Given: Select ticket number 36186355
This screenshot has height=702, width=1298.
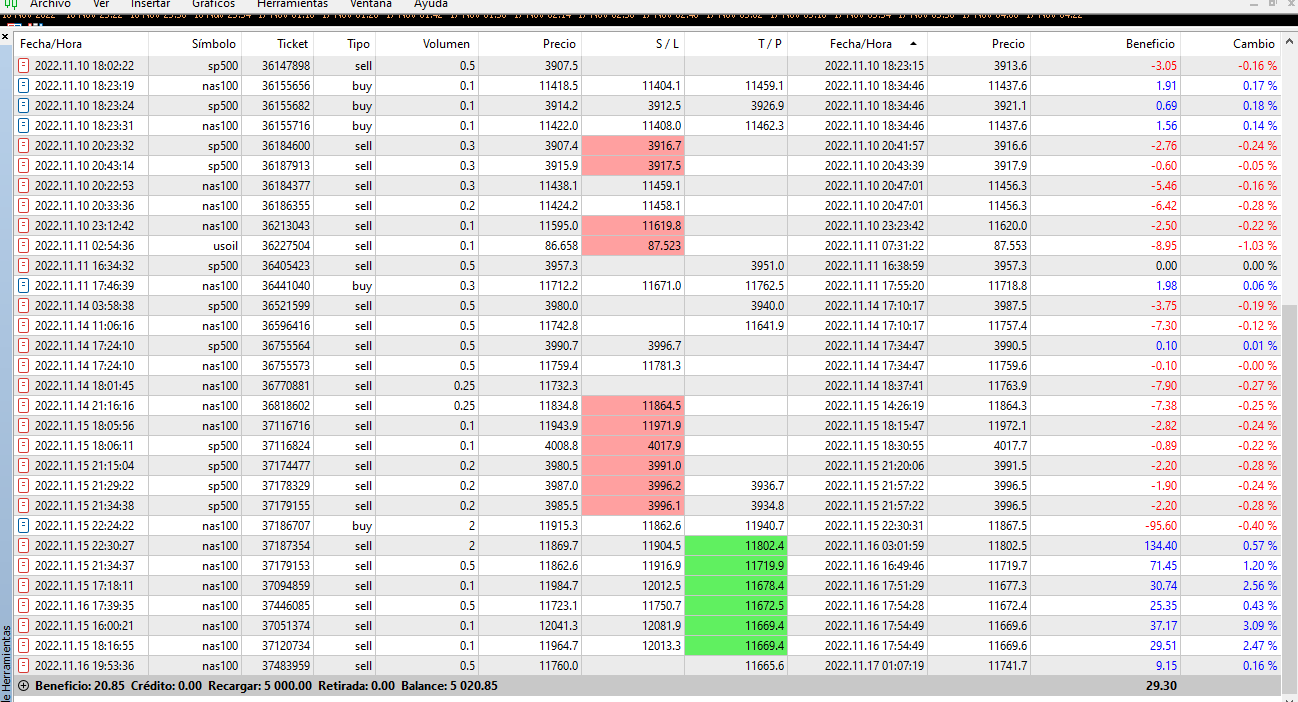Looking at the screenshot, I should pyautogui.click(x=286, y=206).
